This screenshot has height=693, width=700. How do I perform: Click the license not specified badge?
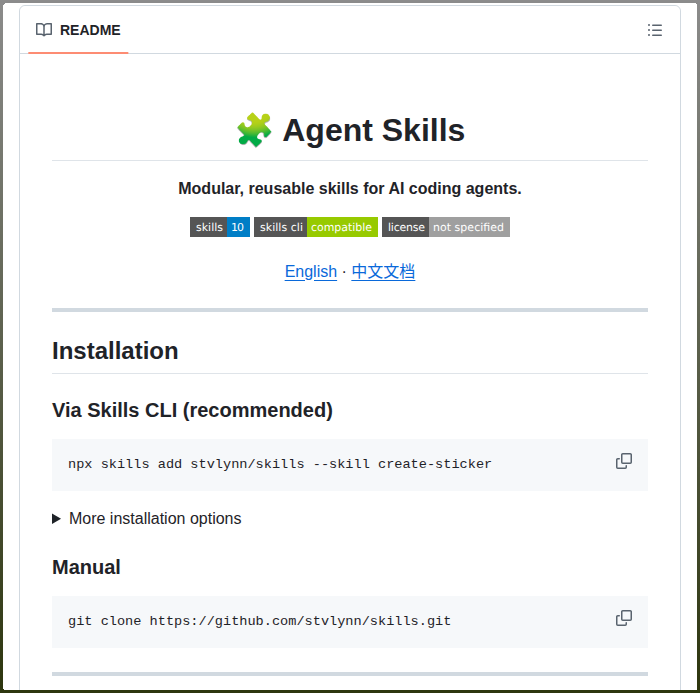coord(446,227)
